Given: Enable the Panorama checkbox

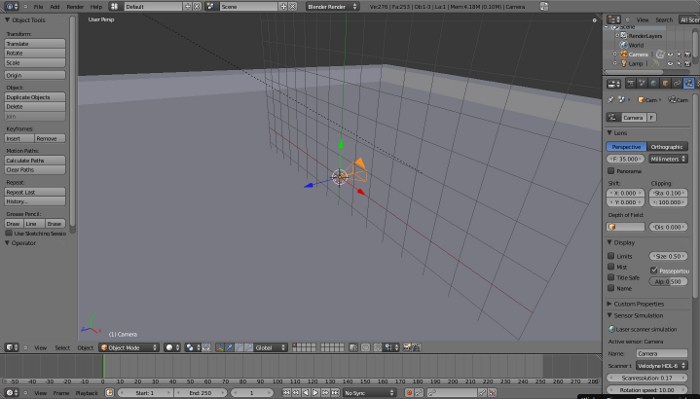Looking at the screenshot, I should coord(611,170).
